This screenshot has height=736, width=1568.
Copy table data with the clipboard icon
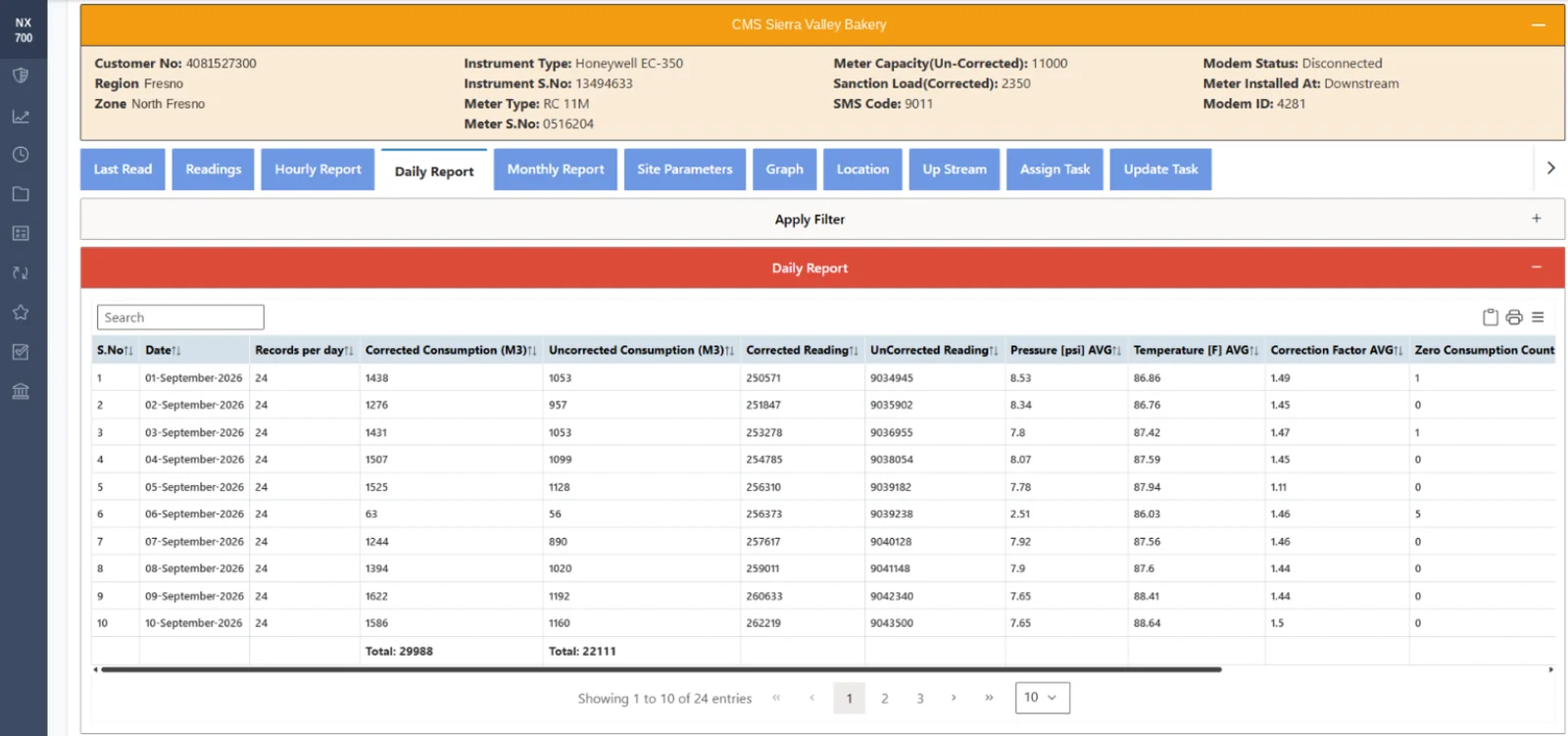tap(1491, 318)
